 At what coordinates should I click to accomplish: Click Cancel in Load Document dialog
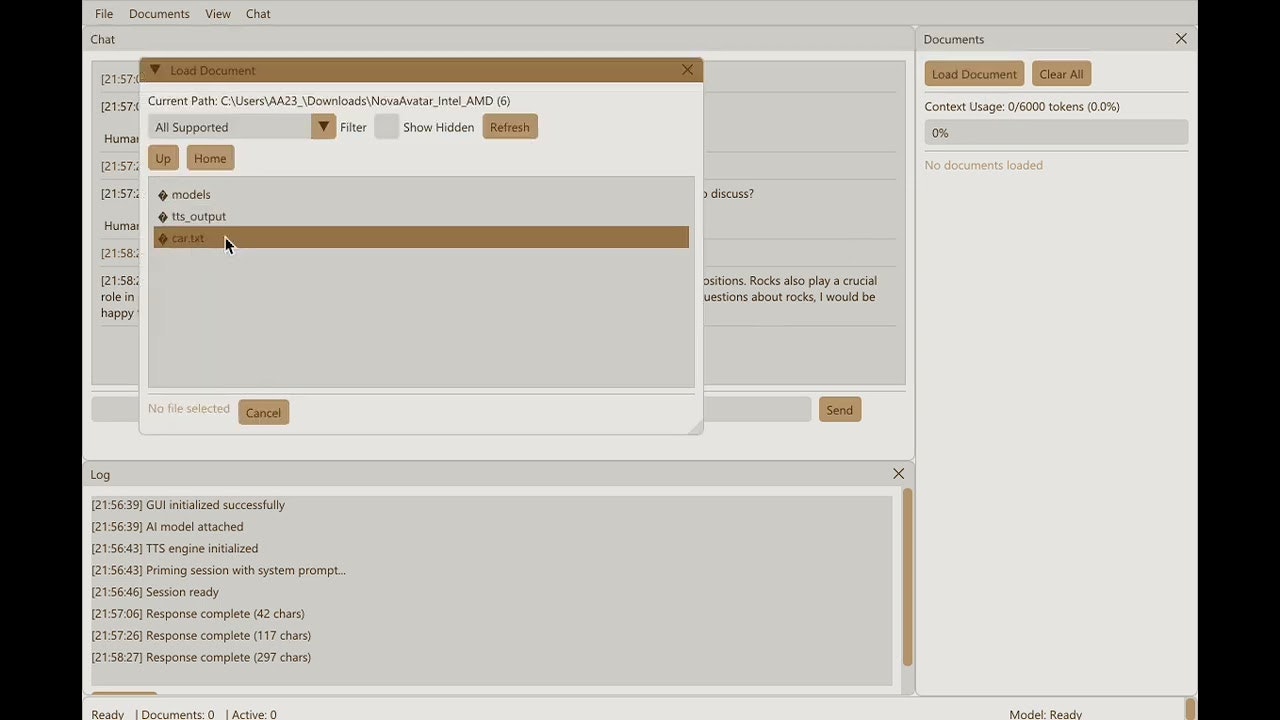click(x=264, y=412)
